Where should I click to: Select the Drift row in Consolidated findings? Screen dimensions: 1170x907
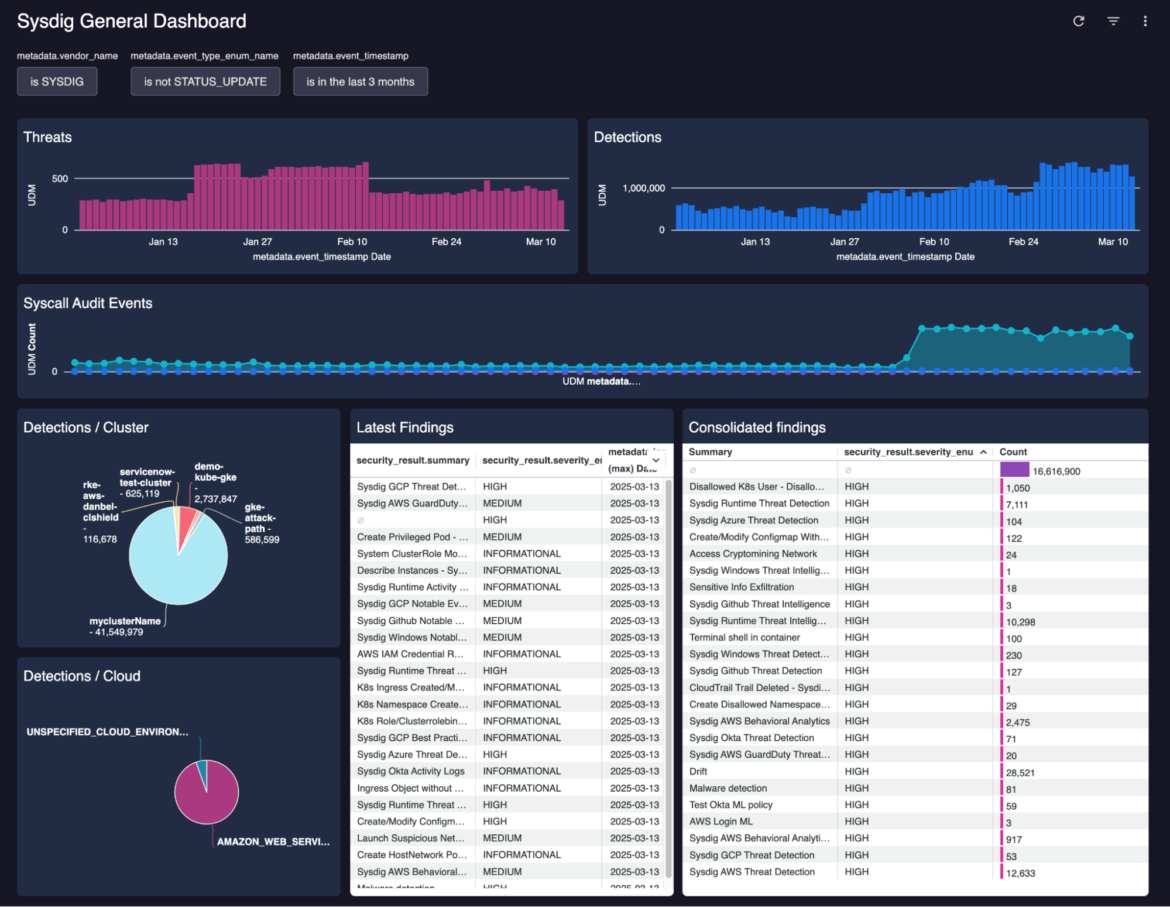915,771
